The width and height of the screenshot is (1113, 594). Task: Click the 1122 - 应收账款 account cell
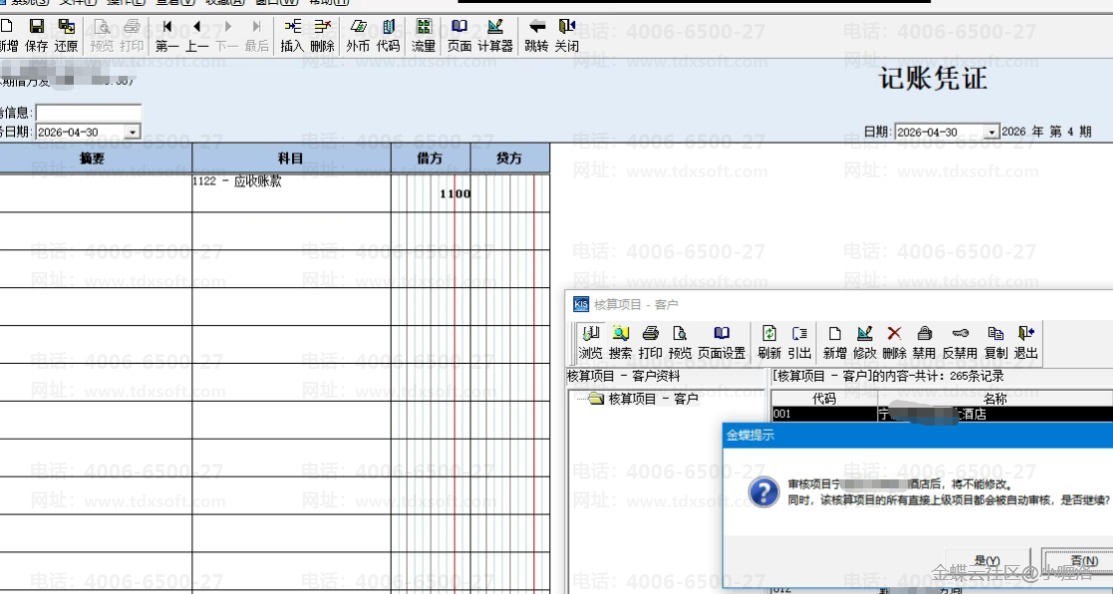point(291,192)
